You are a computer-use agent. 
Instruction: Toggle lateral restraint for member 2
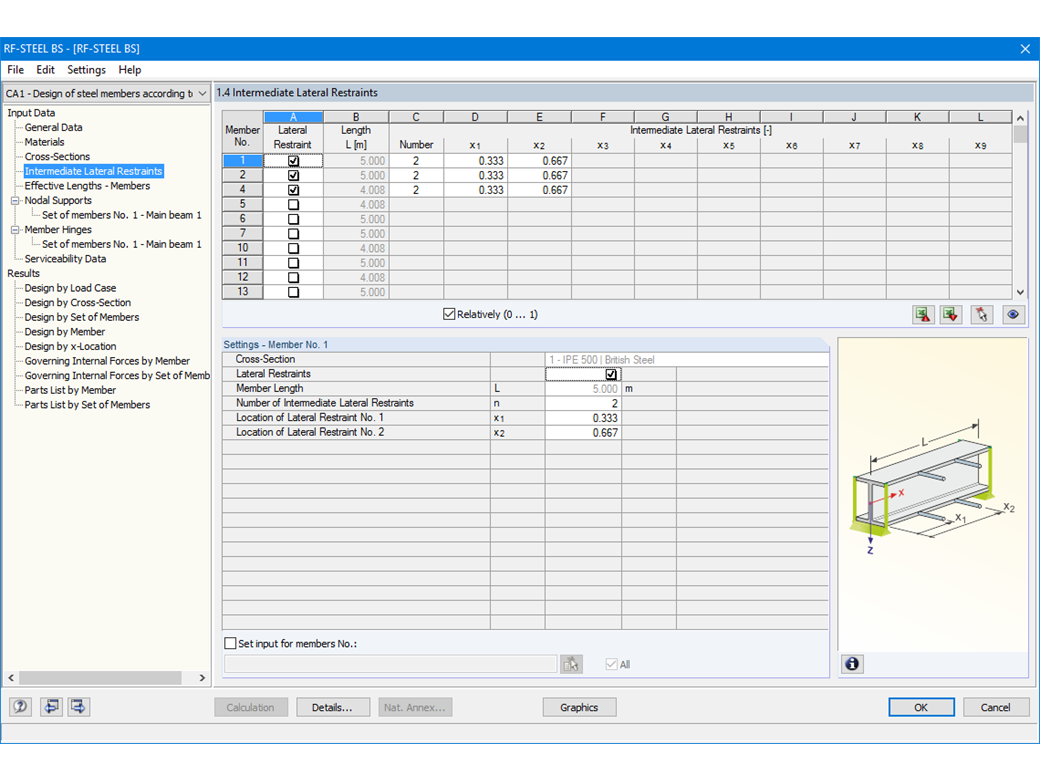[293, 175]
